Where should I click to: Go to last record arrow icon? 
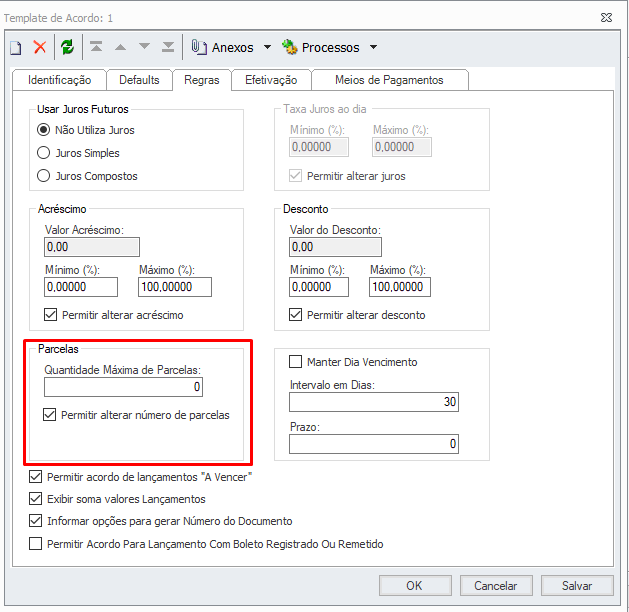[168, 47]
